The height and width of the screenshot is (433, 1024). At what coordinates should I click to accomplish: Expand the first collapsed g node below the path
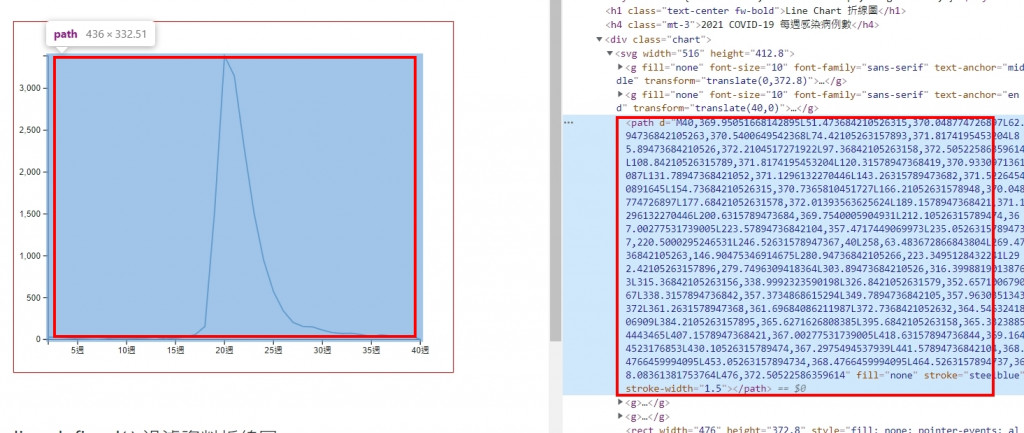(620, 402)
